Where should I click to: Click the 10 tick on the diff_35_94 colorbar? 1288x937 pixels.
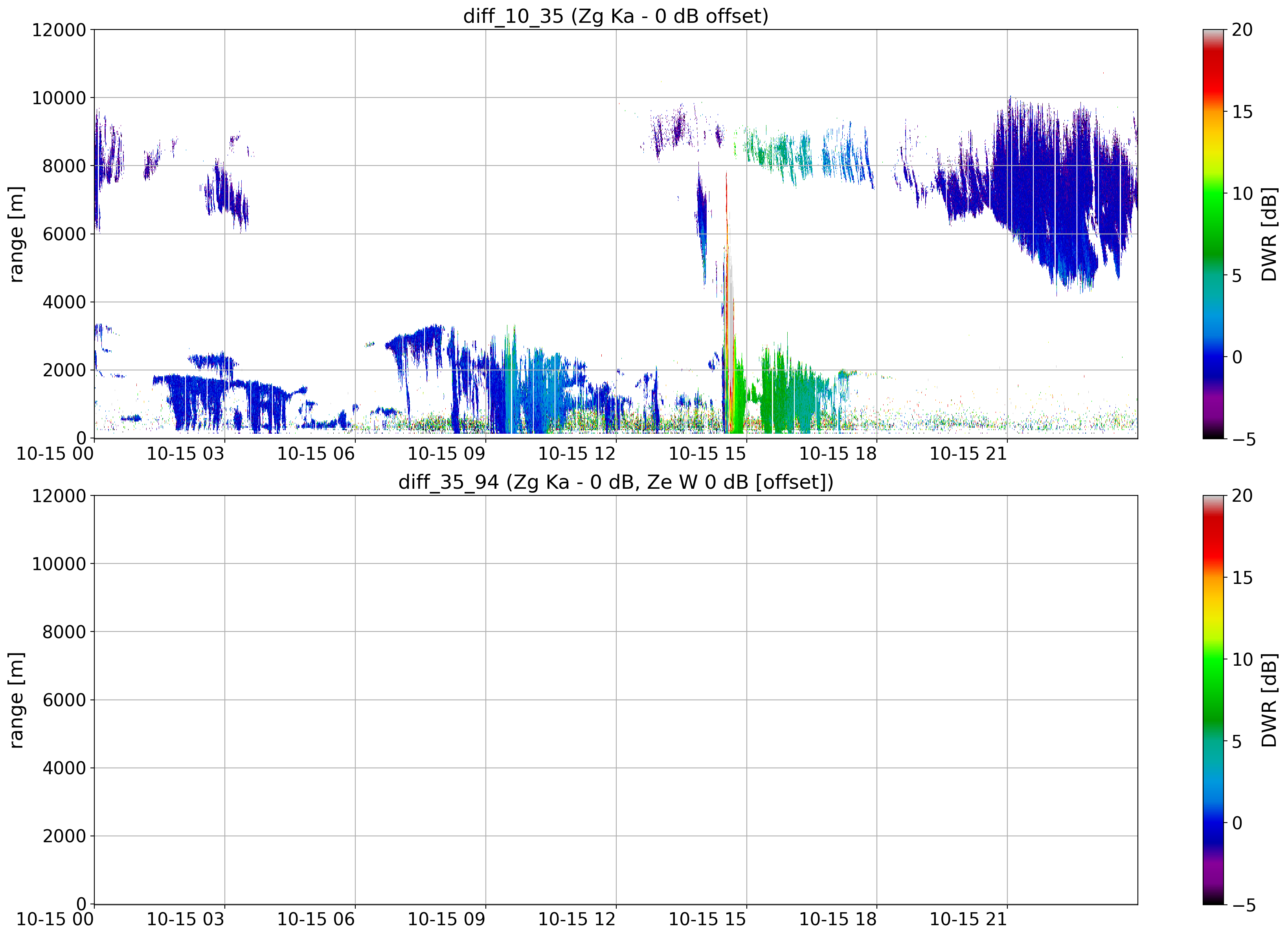click(x=1242, y=660)
